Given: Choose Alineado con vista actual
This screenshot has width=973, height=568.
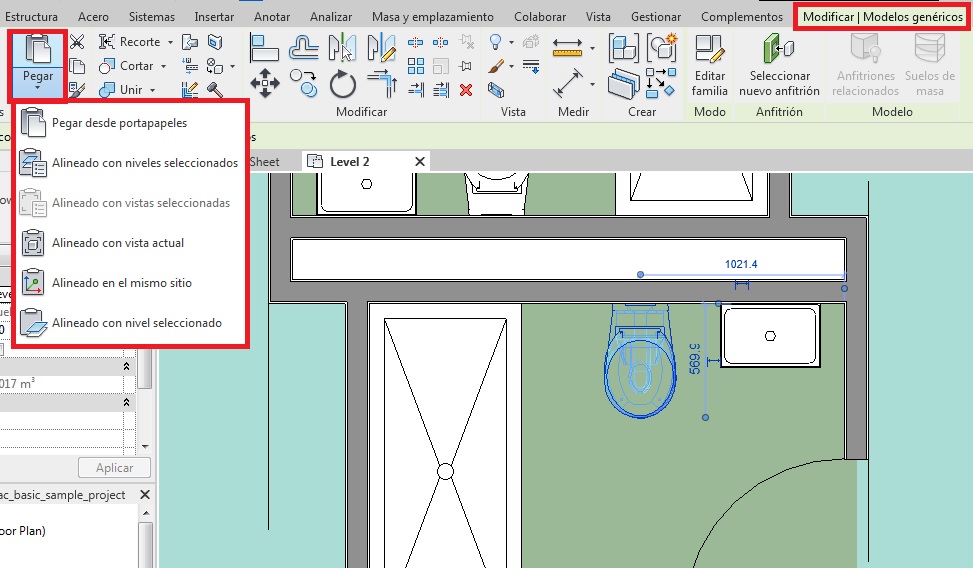Looking at the screenshot, I should (x=117, y=243).
